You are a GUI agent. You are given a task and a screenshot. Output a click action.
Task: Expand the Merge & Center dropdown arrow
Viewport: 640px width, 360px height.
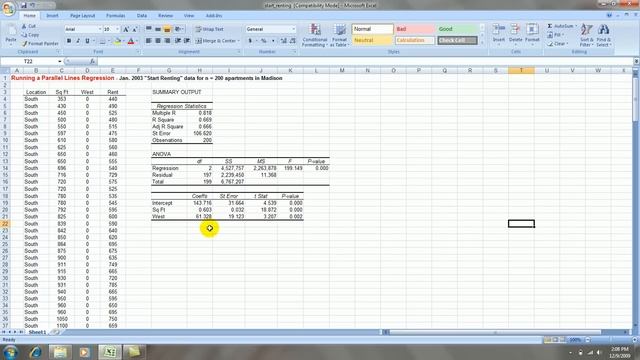point(238,41)
